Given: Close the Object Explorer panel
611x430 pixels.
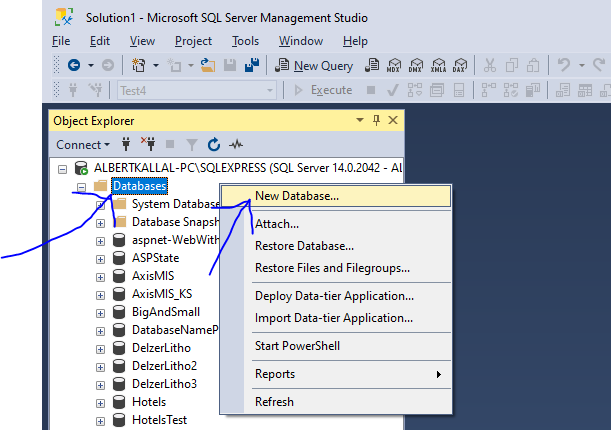Looking at the screenshot, I should click(x=393, y=120).
